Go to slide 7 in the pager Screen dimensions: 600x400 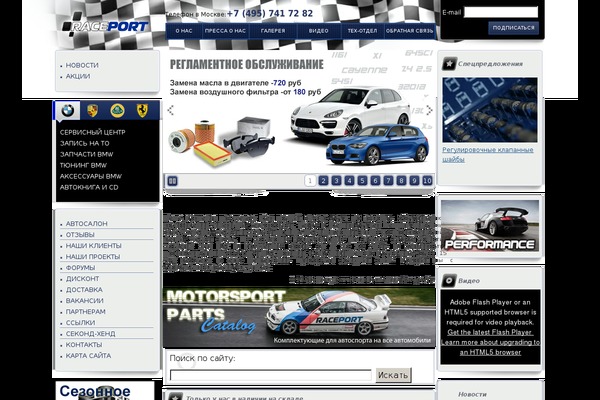click(x=388, y=180)
